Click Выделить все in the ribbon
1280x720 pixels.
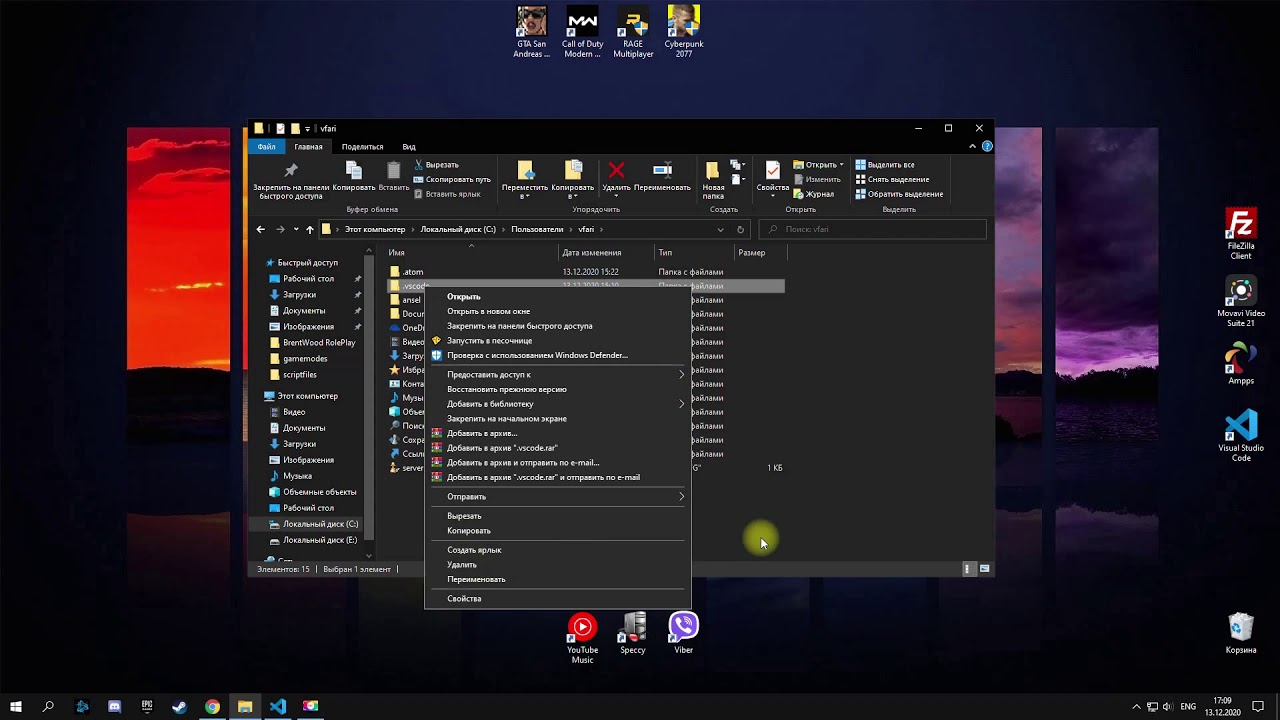coord(884,165)
